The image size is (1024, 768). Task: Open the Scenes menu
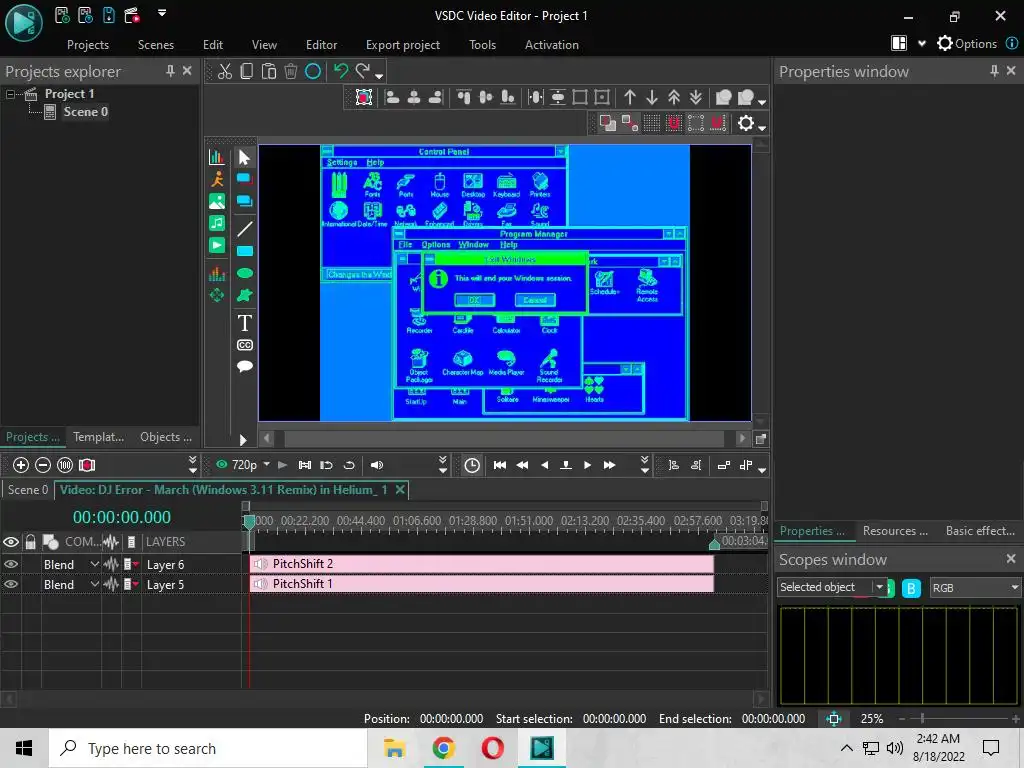[155, 44]
